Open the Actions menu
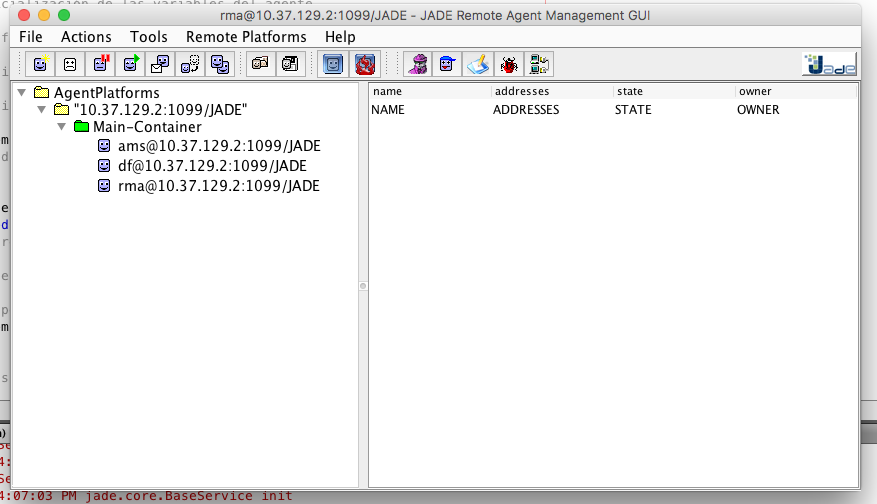Image resolution: width=877 pixels, height=504 pixels. click(x=86, y=37)
